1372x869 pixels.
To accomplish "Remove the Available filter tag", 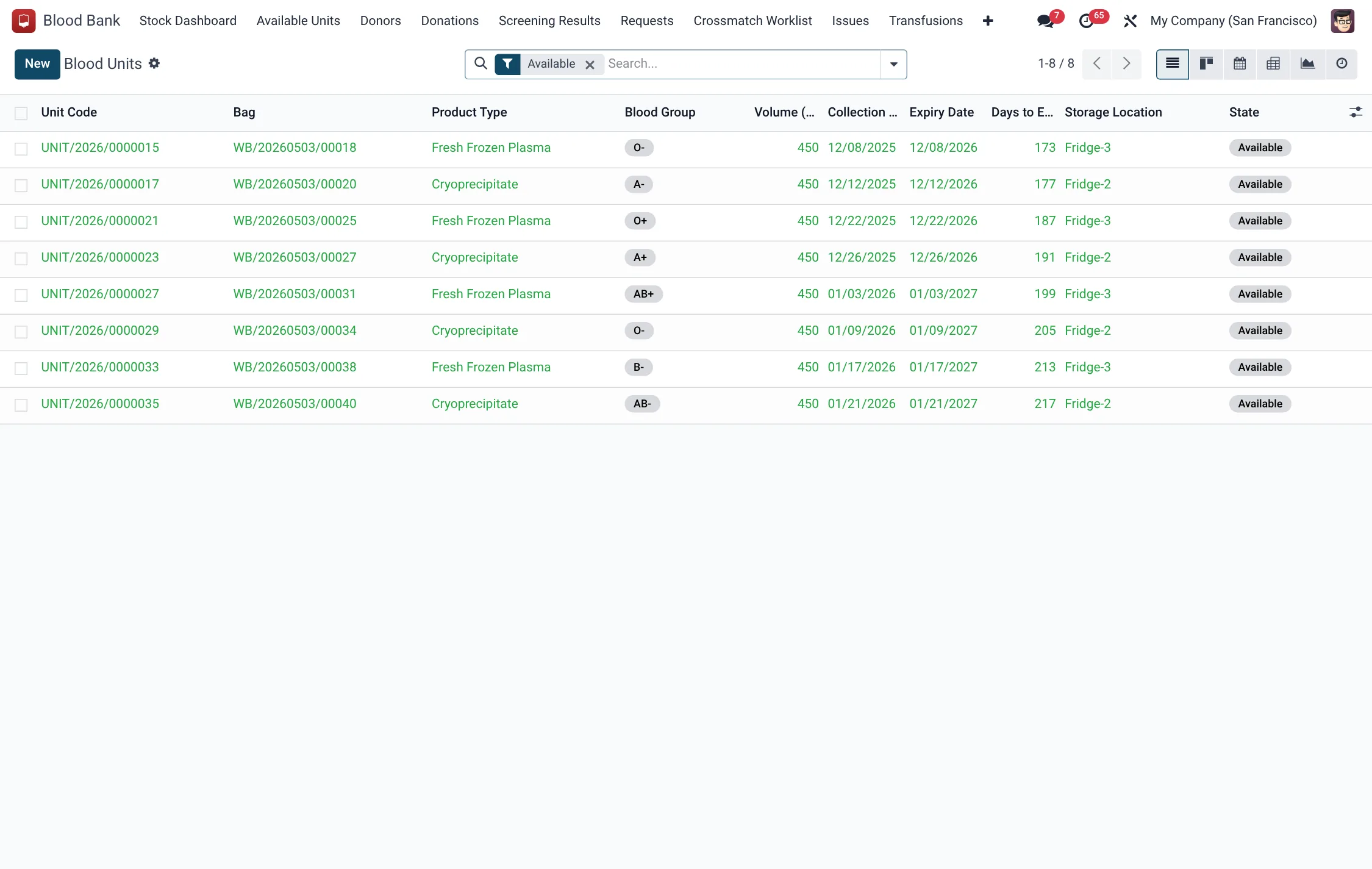I will [590, 65].
